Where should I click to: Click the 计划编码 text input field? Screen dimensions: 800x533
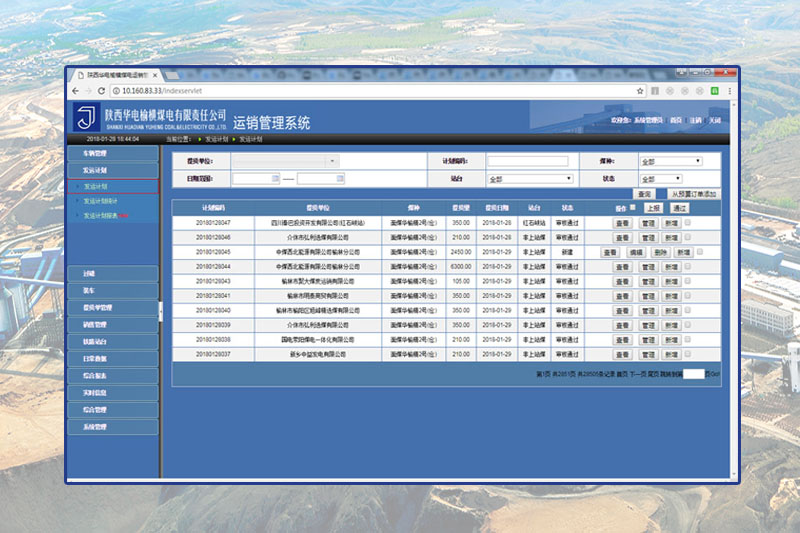tap(527, 161)
